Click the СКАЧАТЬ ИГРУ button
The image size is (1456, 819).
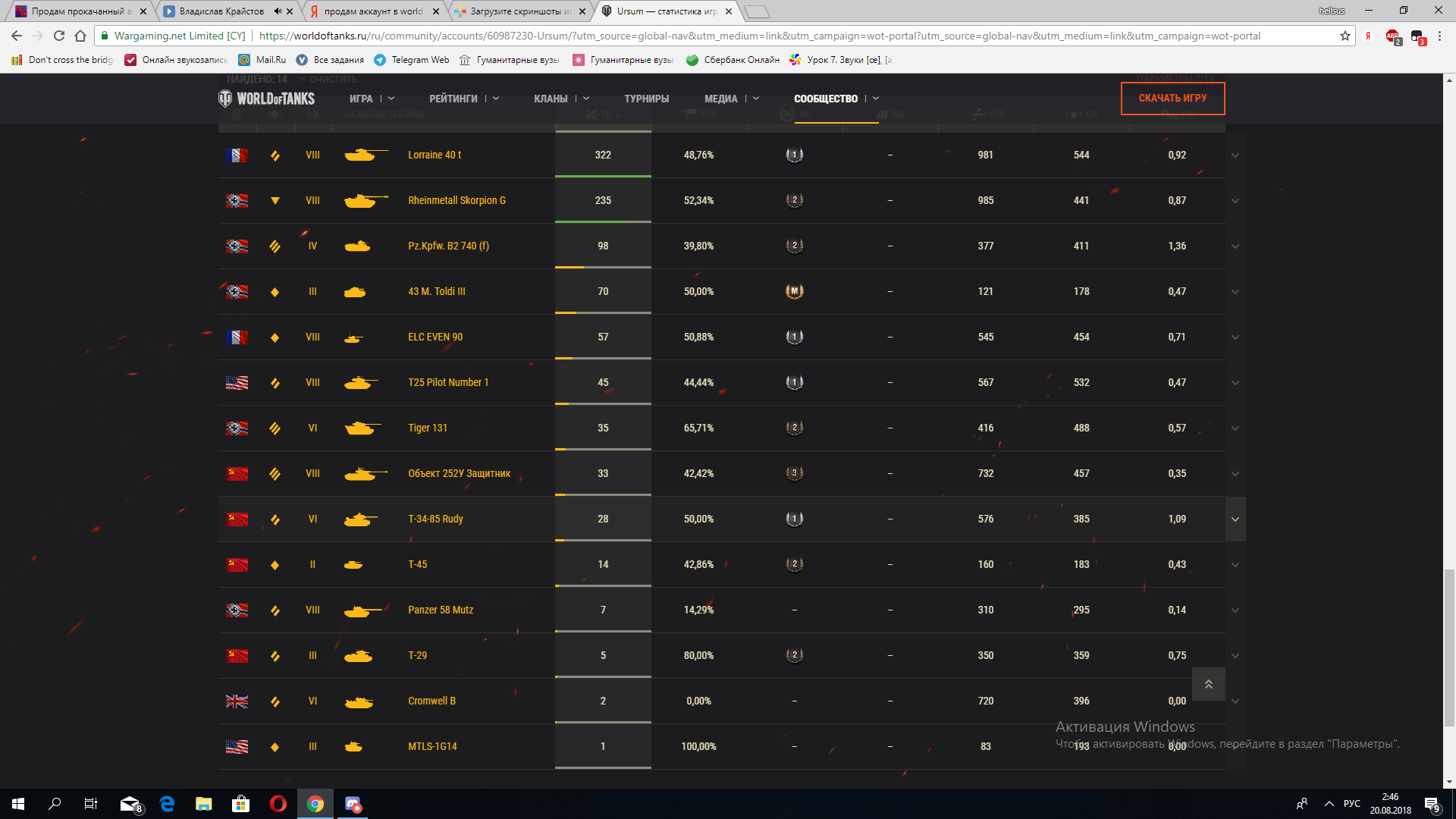[1172, 99]
